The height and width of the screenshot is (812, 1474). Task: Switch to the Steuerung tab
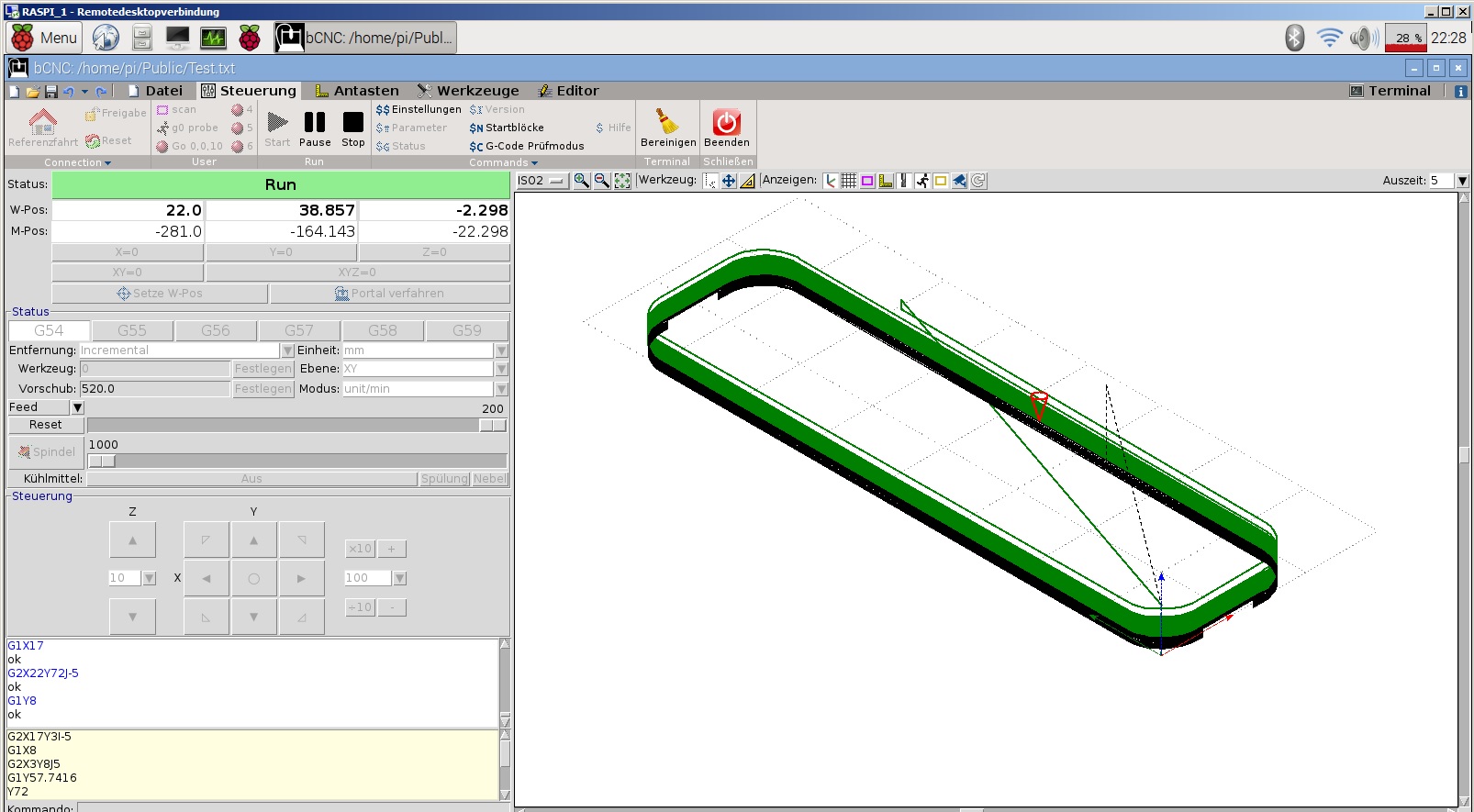[249, 91]
